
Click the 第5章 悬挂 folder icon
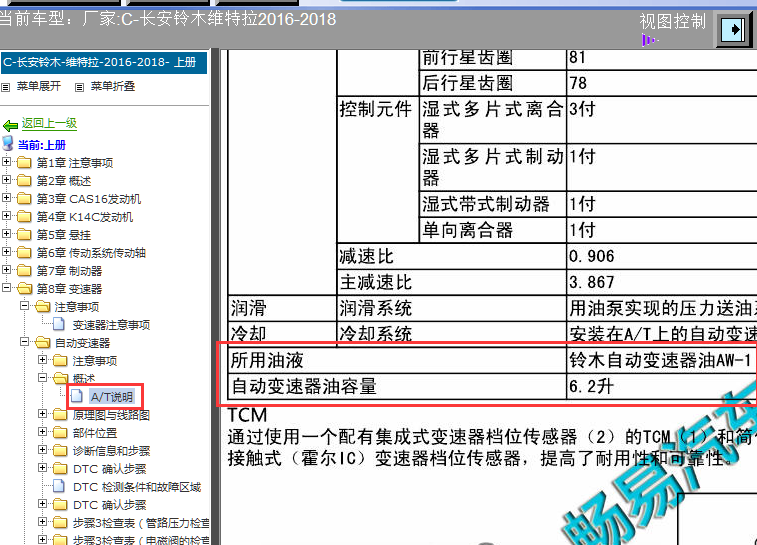pyautogui.click(x=24, y=234)
